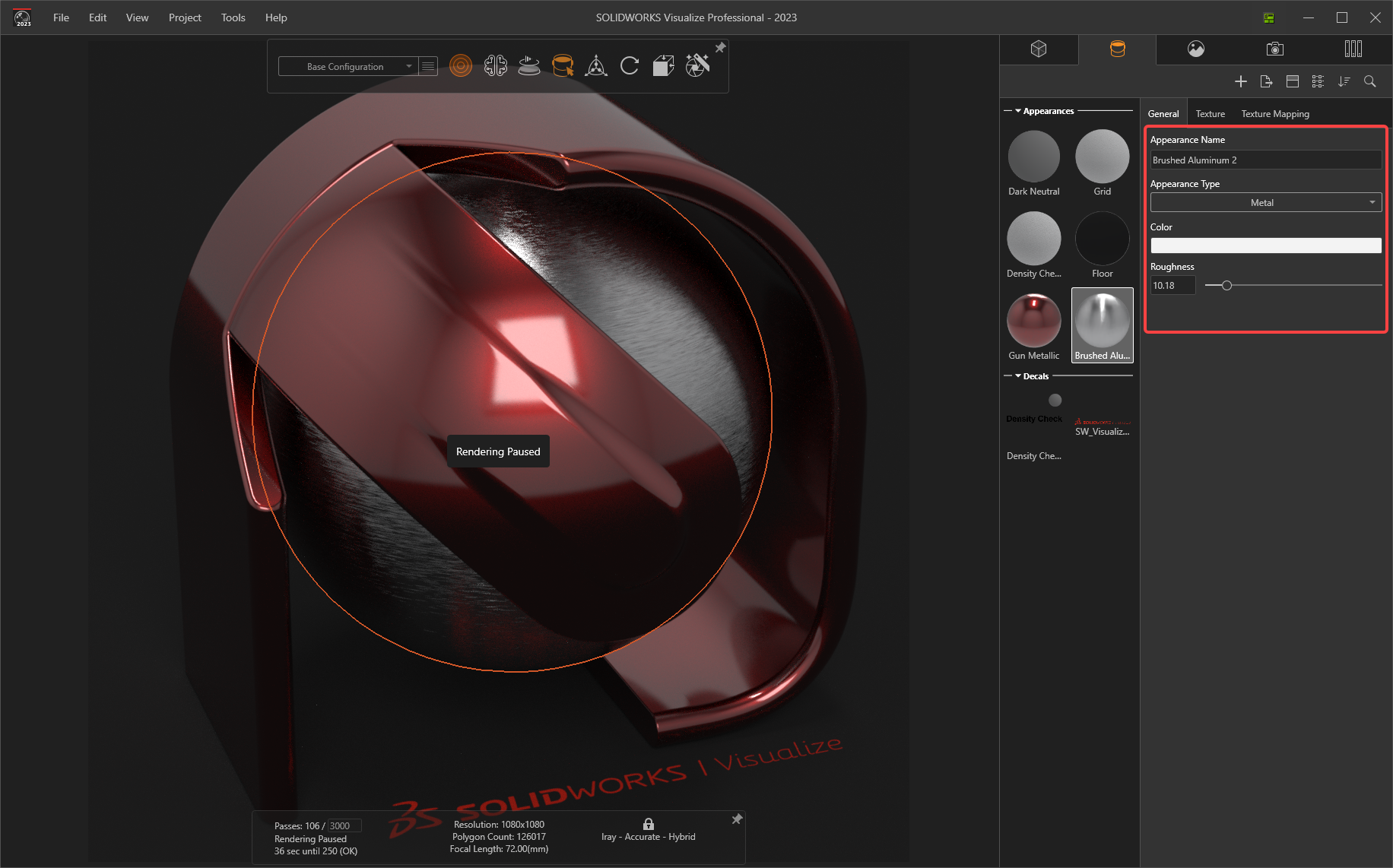Switch to the Texture Mapping tab

1275,113
